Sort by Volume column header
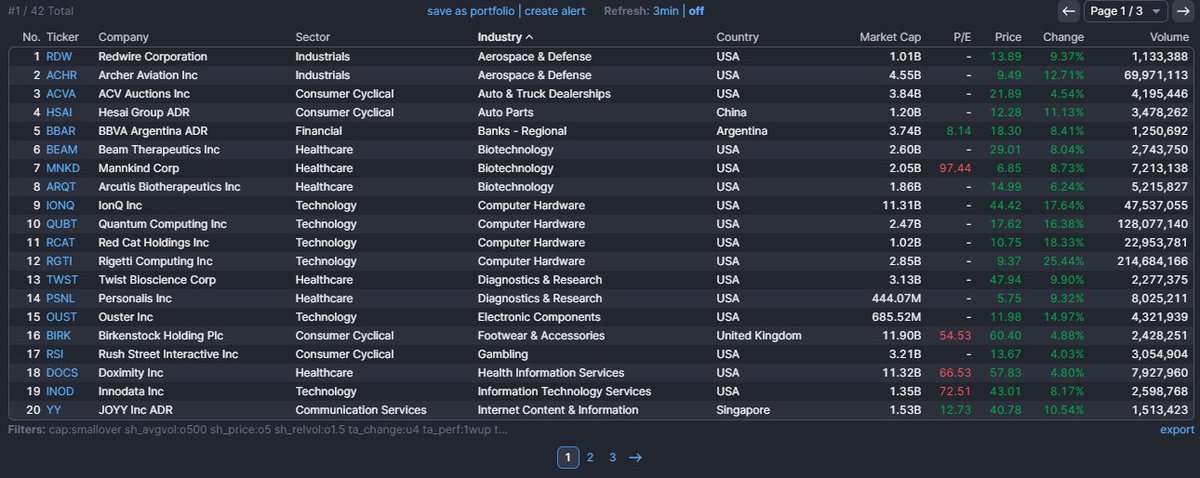The height and width of the screenshot is (478, 1200). coord(1167,37)
